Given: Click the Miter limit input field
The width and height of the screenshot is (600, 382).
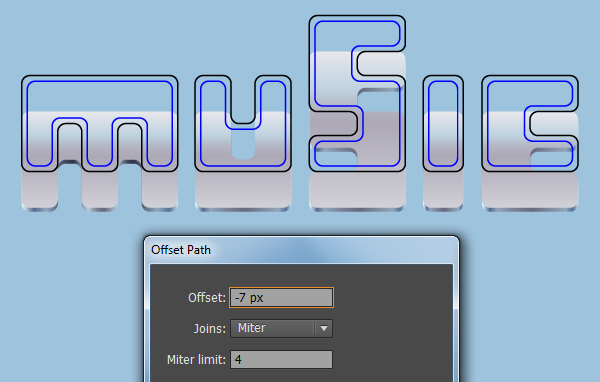Looking at the screenshot, I should 281,359.
